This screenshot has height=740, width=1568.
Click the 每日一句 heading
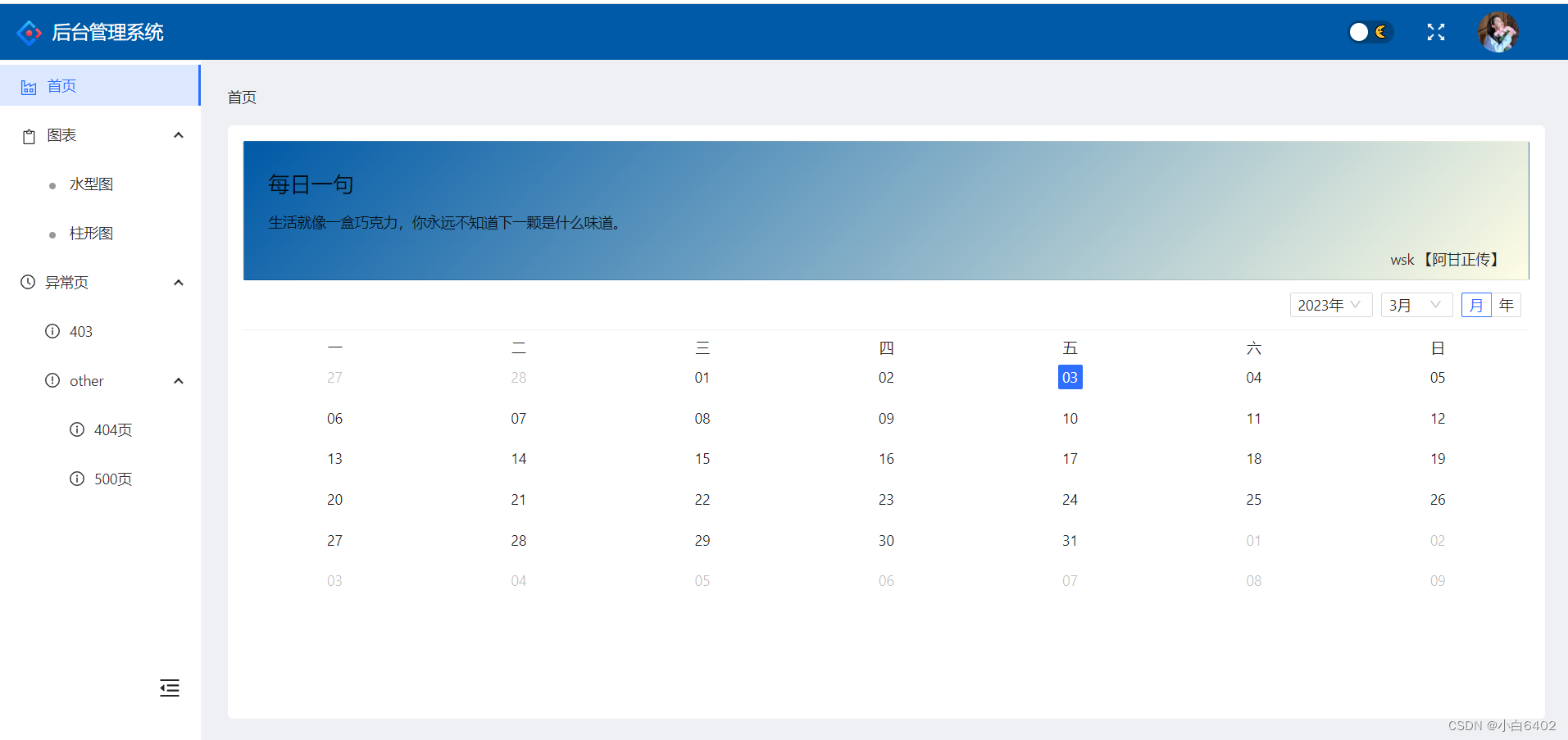tap(311, 184)
